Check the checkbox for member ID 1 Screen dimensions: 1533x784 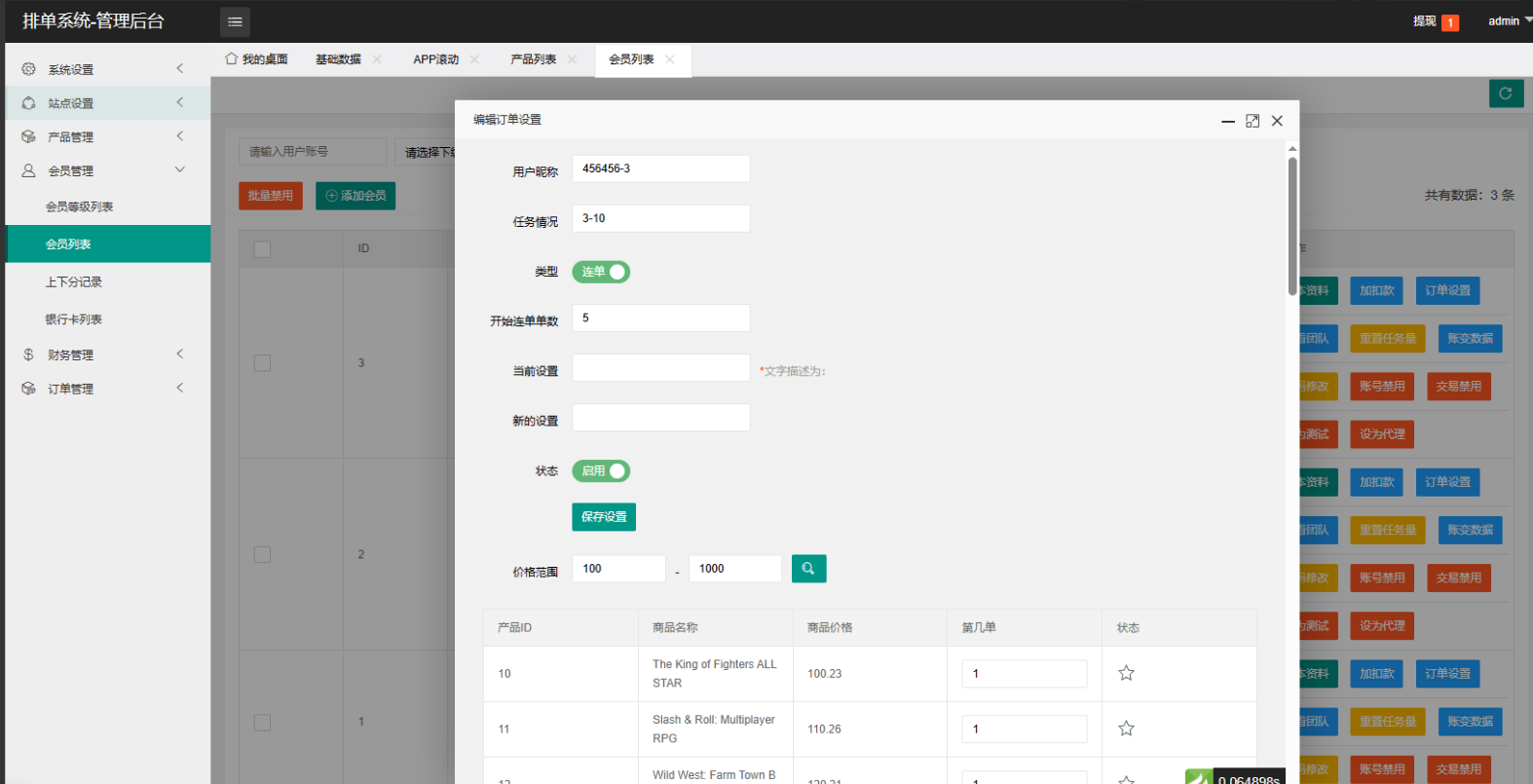coord(262,722)
